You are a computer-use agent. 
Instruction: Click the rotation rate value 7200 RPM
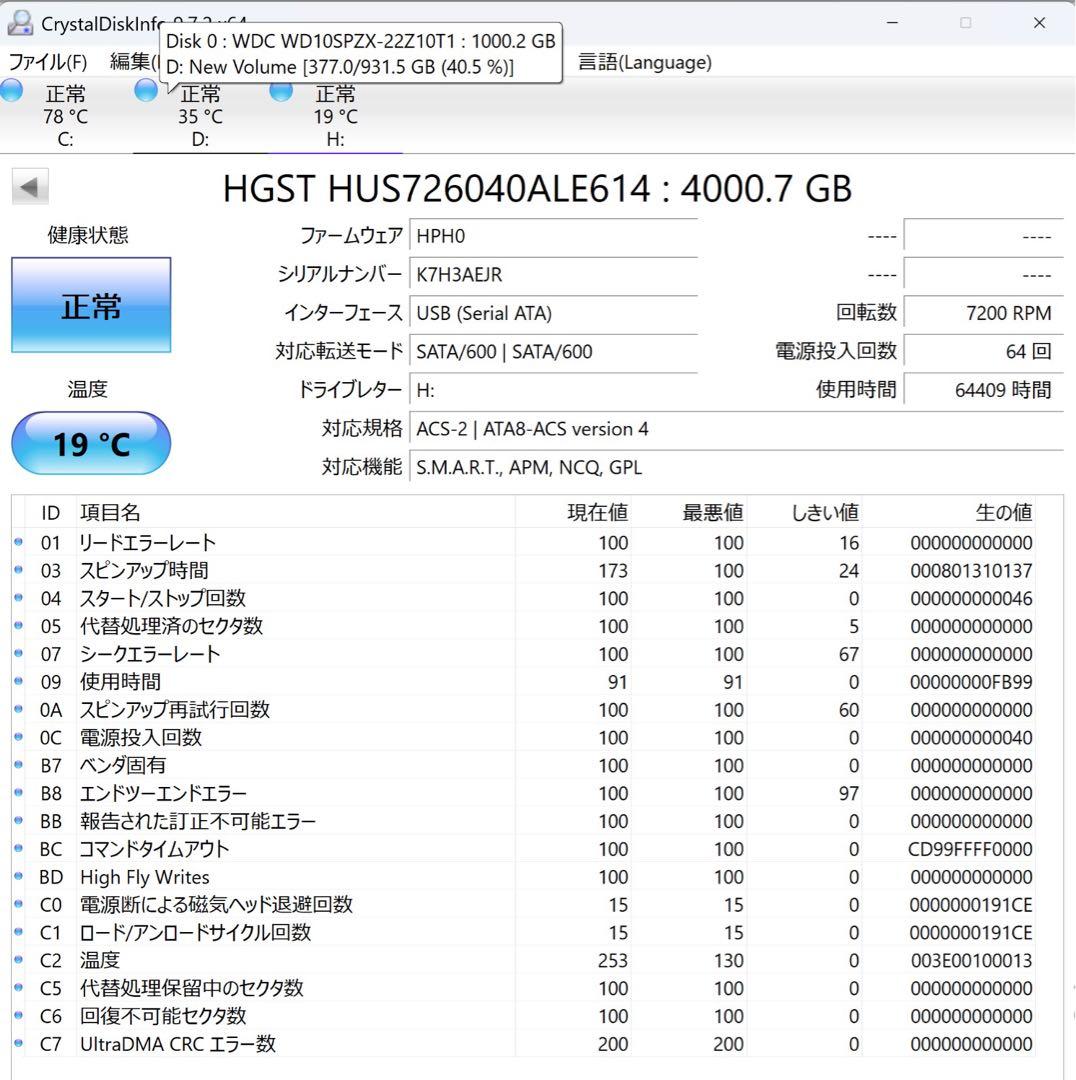[x=984, y=313]
